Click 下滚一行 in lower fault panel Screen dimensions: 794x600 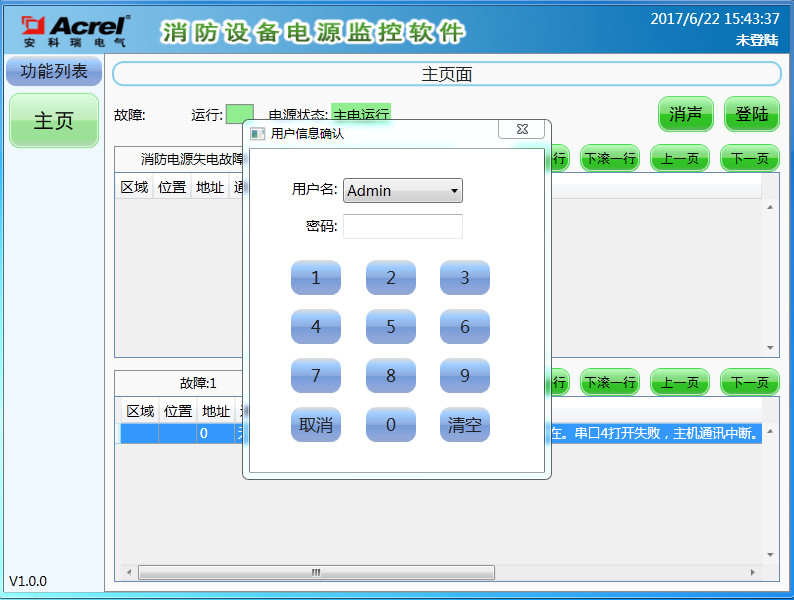610,382
